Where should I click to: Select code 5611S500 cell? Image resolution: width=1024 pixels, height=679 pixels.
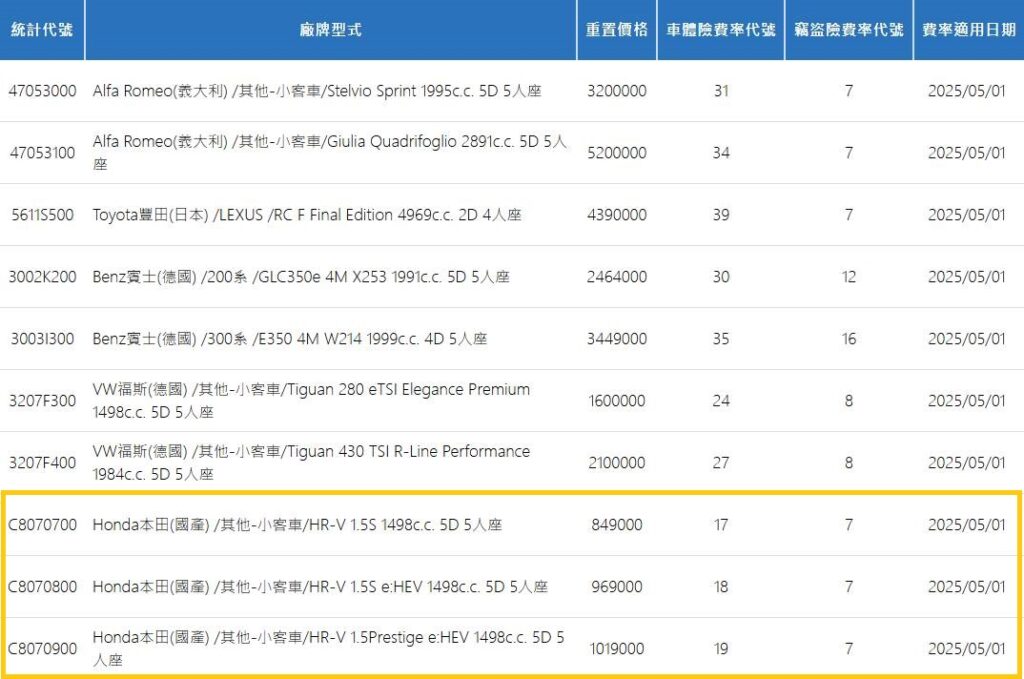click(42, 215)
